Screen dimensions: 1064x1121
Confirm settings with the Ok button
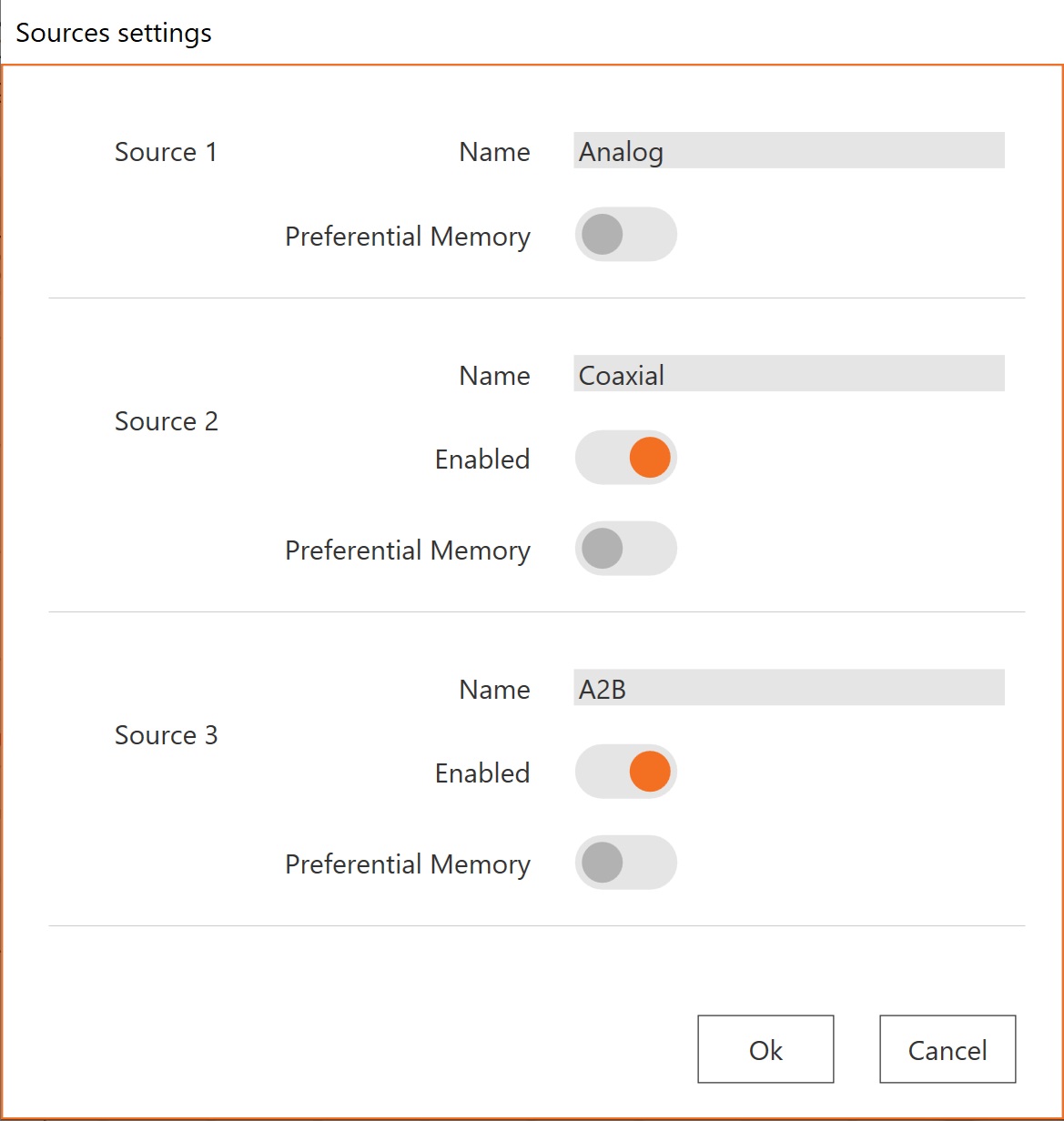click(765, 1049)
